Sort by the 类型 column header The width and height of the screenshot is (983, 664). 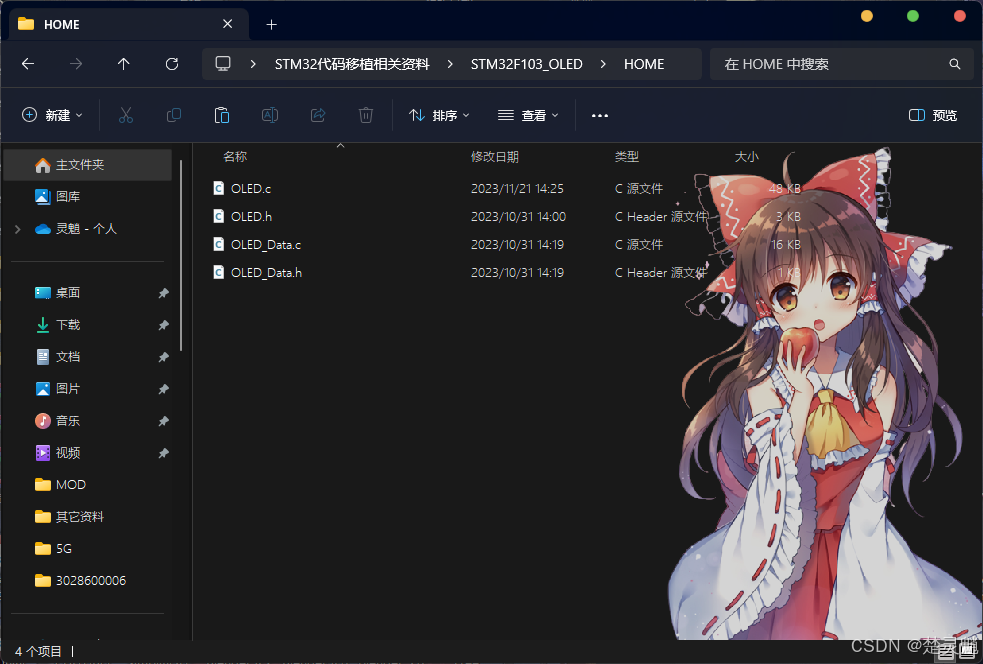coord(626,157)
